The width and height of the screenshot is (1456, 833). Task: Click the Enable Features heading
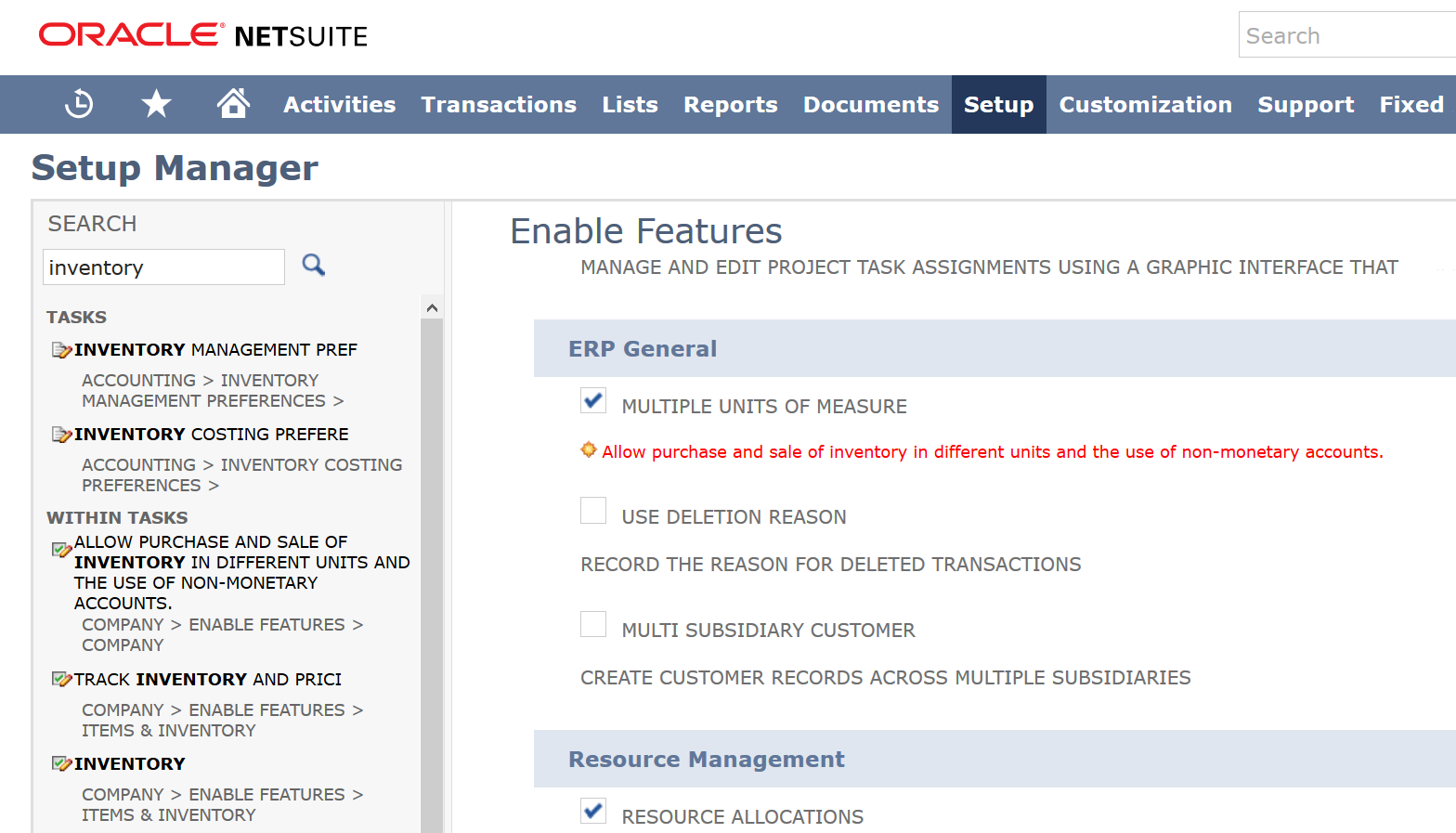point(646,231)
